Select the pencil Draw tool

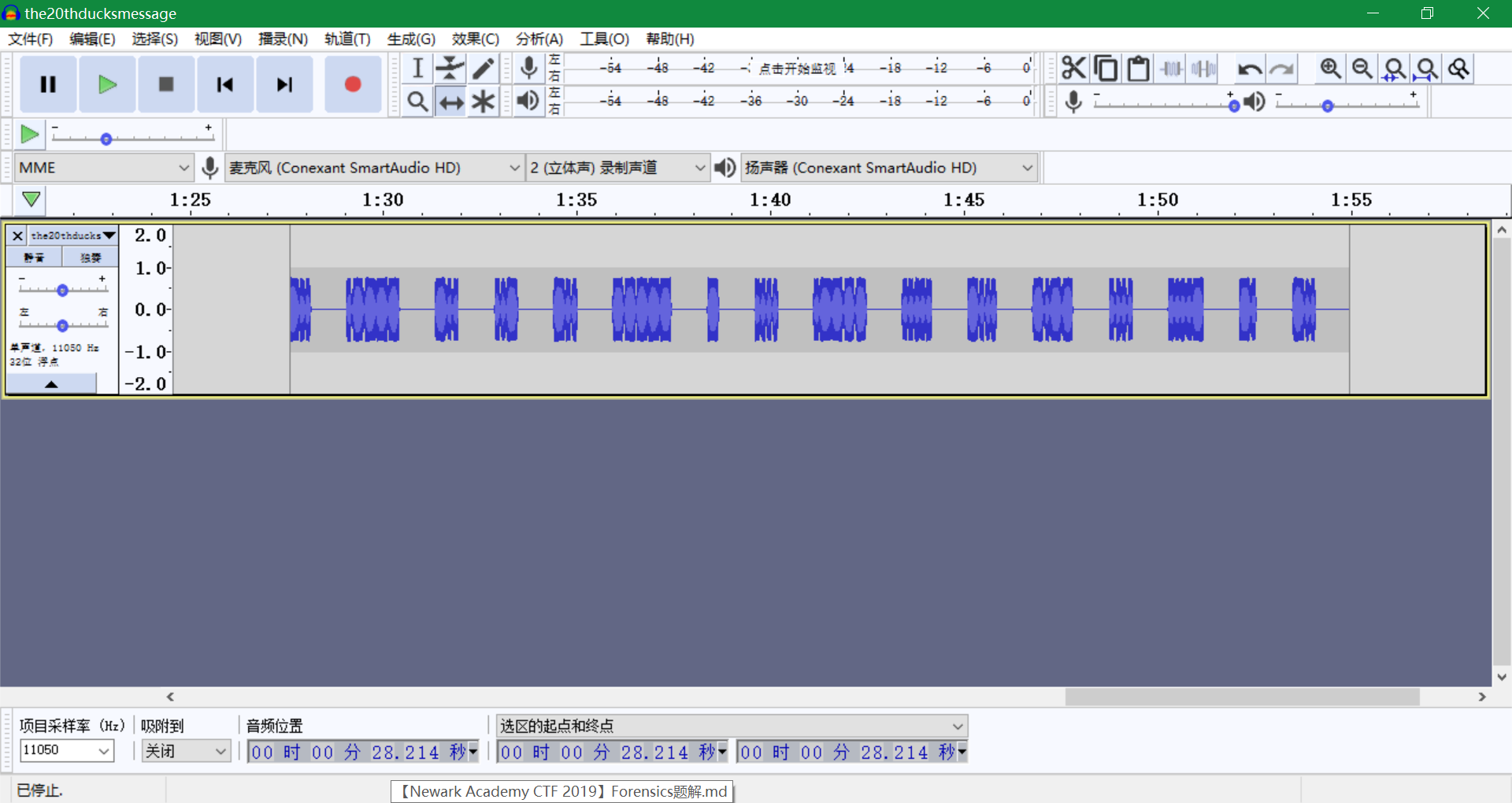[484, 68]
